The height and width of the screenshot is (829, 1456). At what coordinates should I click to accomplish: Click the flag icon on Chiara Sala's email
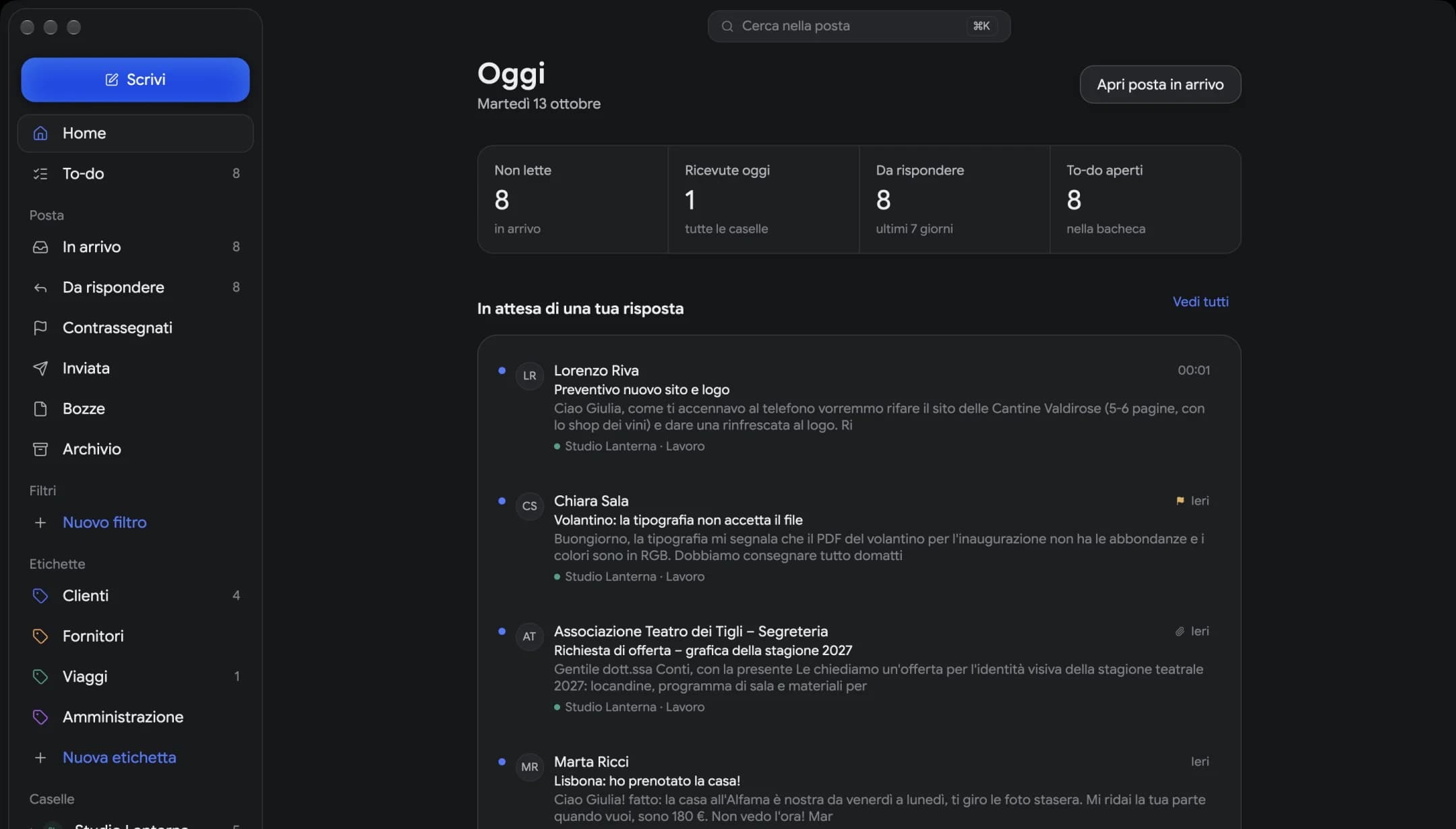pos(1180,501)
